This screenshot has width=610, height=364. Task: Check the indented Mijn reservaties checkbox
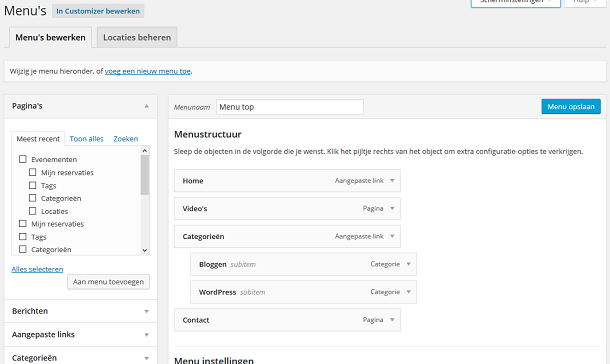(x=33, y=172)
